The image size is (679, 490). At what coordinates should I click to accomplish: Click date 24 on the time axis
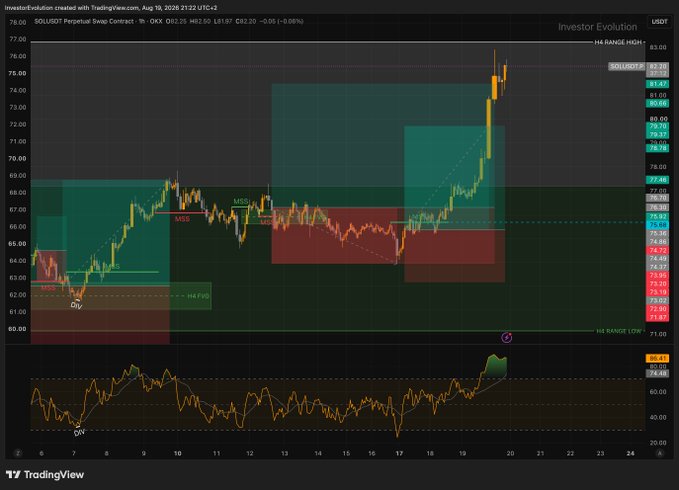630,453
